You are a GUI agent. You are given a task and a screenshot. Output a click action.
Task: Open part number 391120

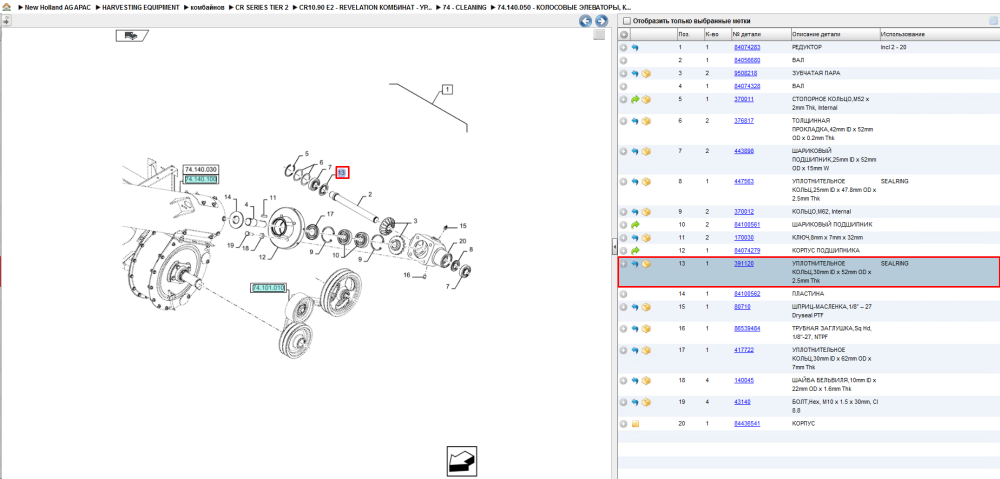coord(744,263)
